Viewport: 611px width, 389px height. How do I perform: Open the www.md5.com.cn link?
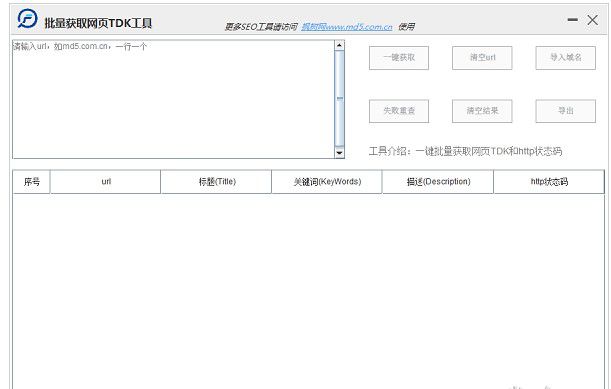click(x=347, y=27)
